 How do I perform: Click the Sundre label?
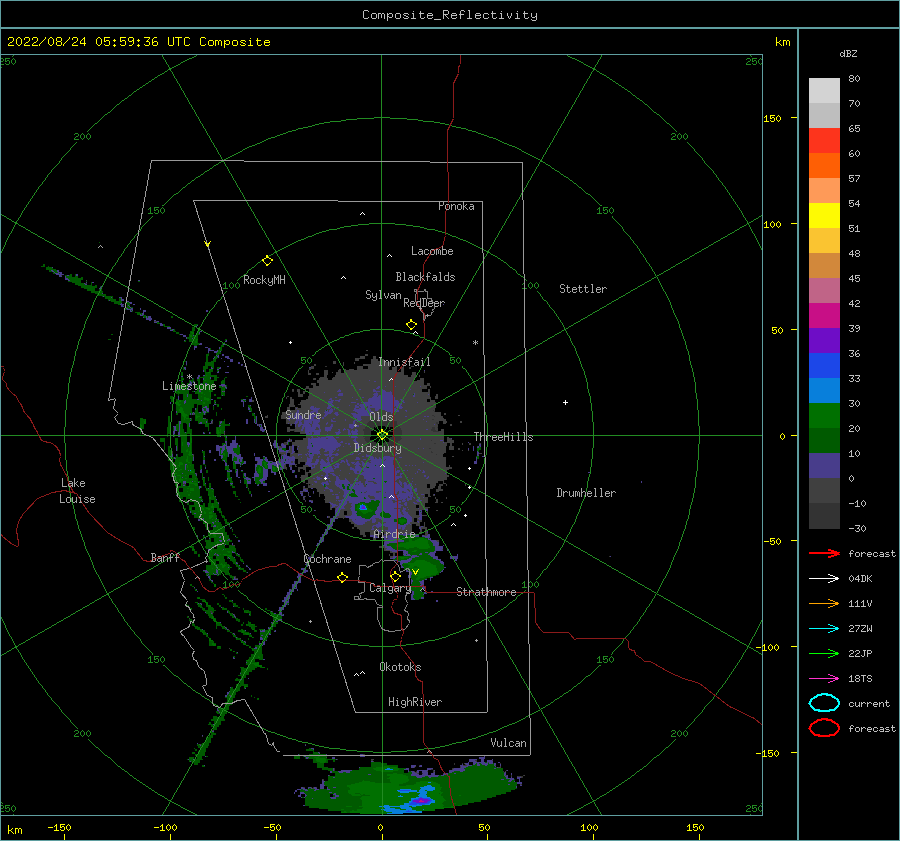pos(303,414)
